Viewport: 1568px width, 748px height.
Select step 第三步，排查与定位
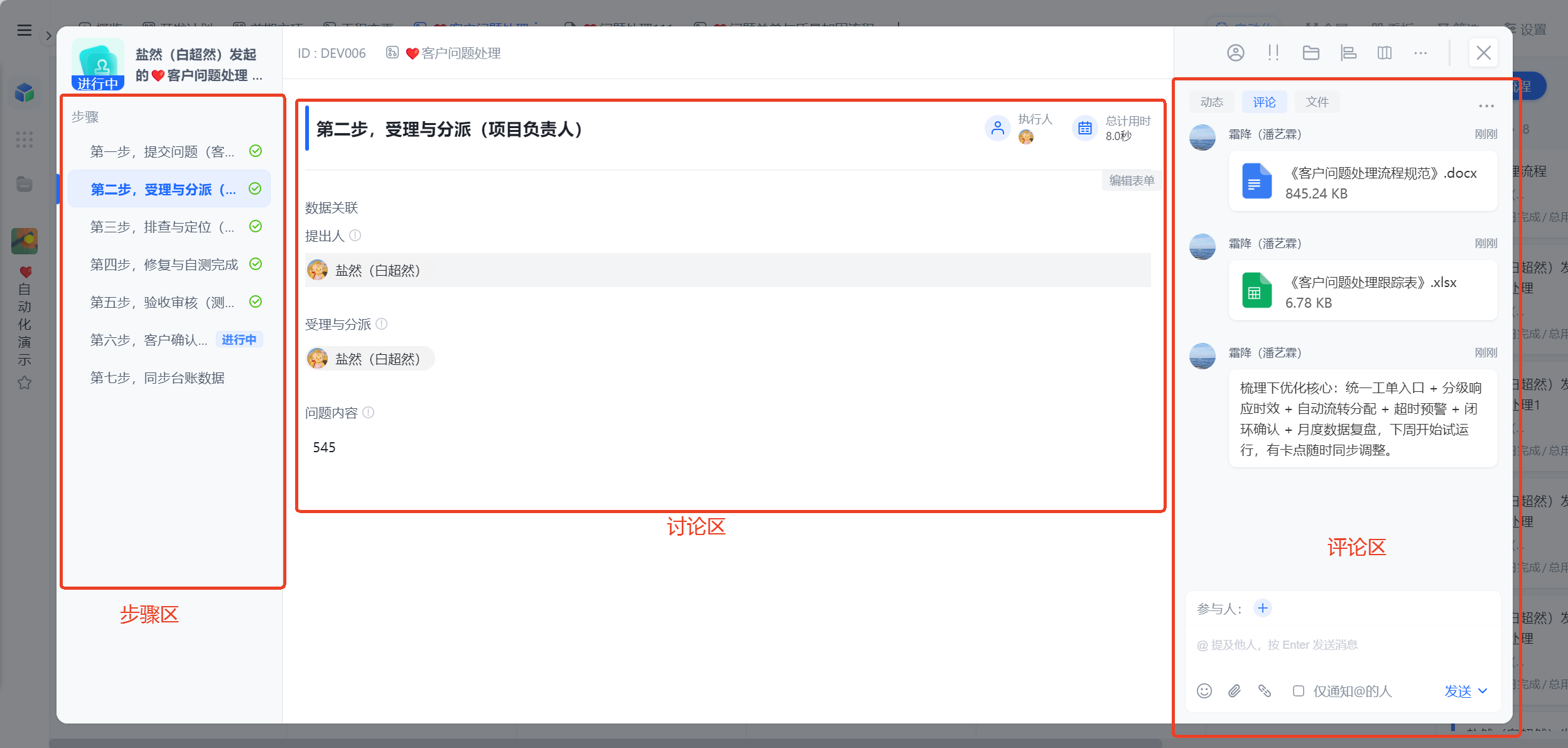(x=170, y=227)
